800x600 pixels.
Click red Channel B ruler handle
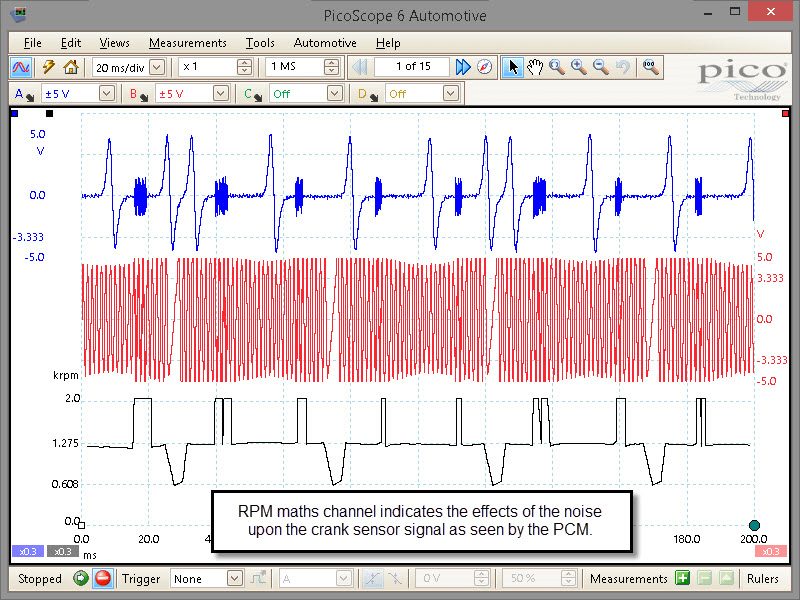[x=786, y=113]
